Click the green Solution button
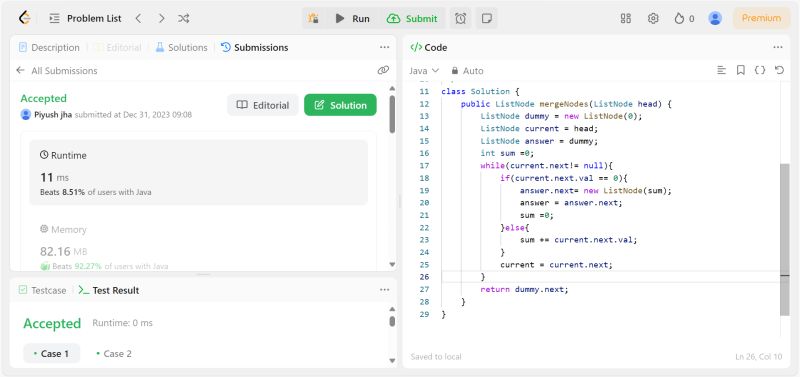 [340, 105]
